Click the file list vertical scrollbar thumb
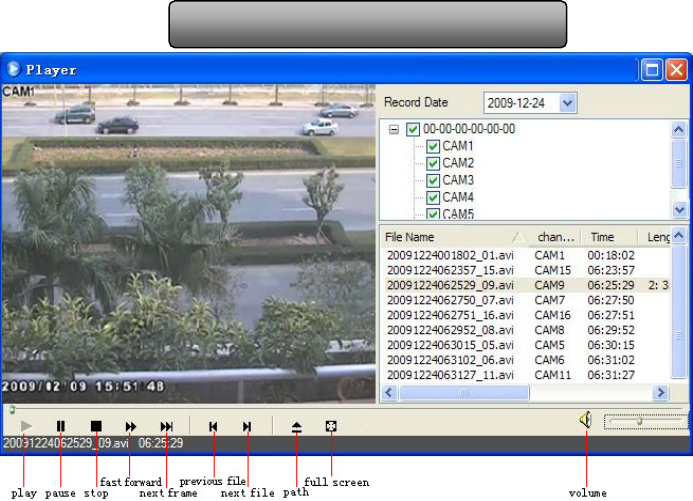The image size is (693, 501). click(678, 311)
